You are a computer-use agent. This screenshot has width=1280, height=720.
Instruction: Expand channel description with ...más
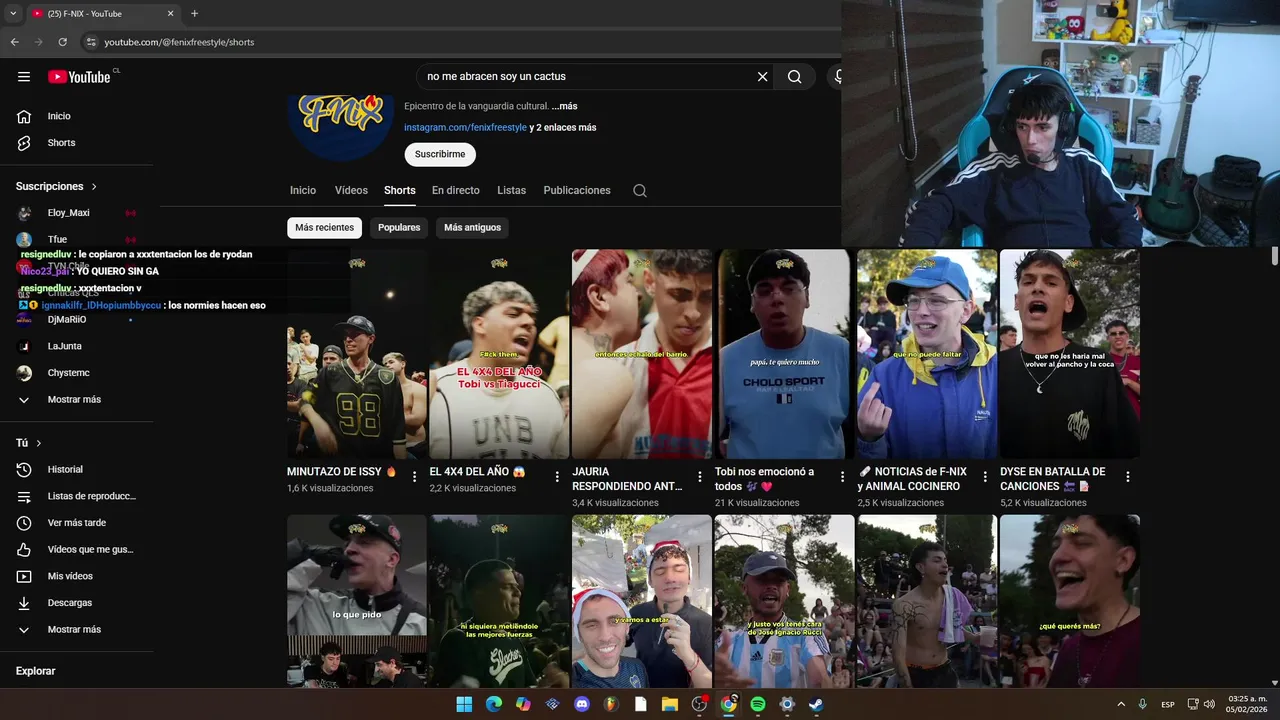(565, 106)
